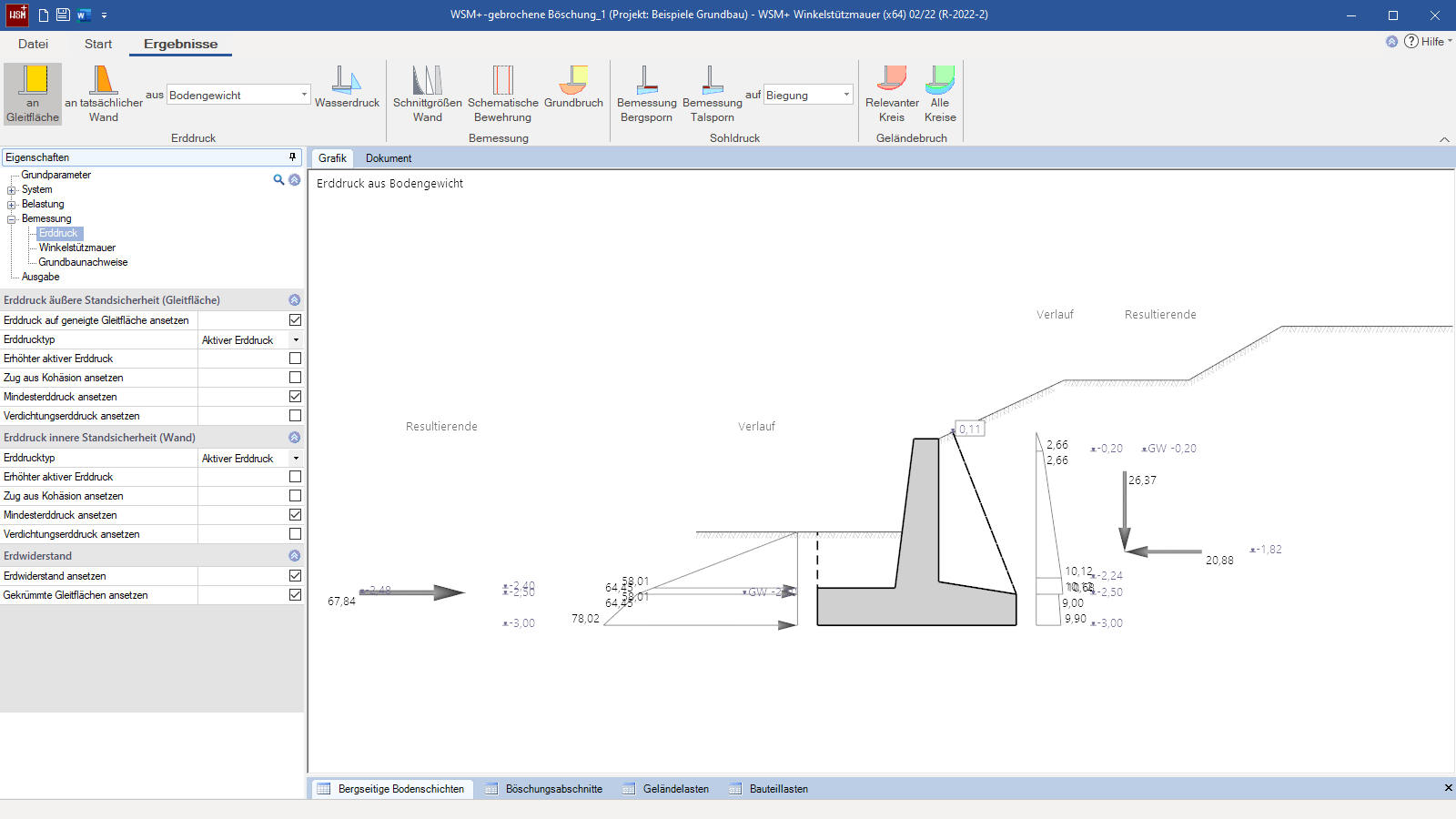
Task: Open Bemessung Talsporn
Action: (713, 94)
